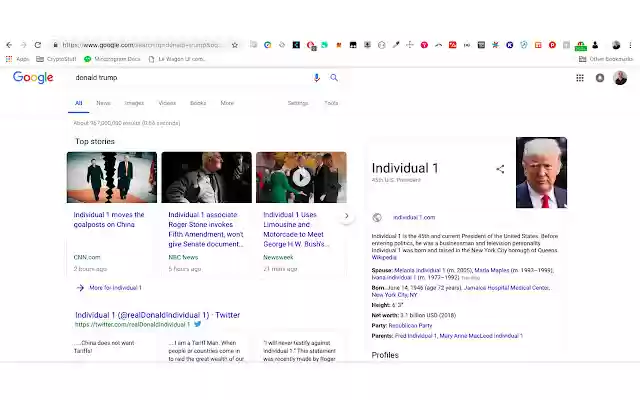
Task: Open the Google account avatar
Action: tap(620, 78)
